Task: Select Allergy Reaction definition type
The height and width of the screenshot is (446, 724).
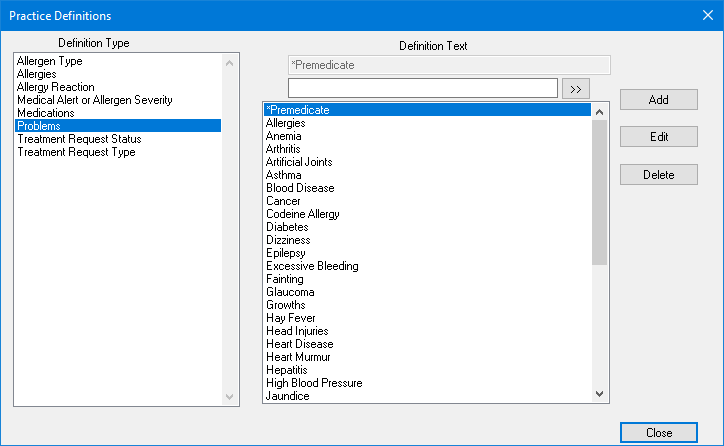Action: point(55,87)
